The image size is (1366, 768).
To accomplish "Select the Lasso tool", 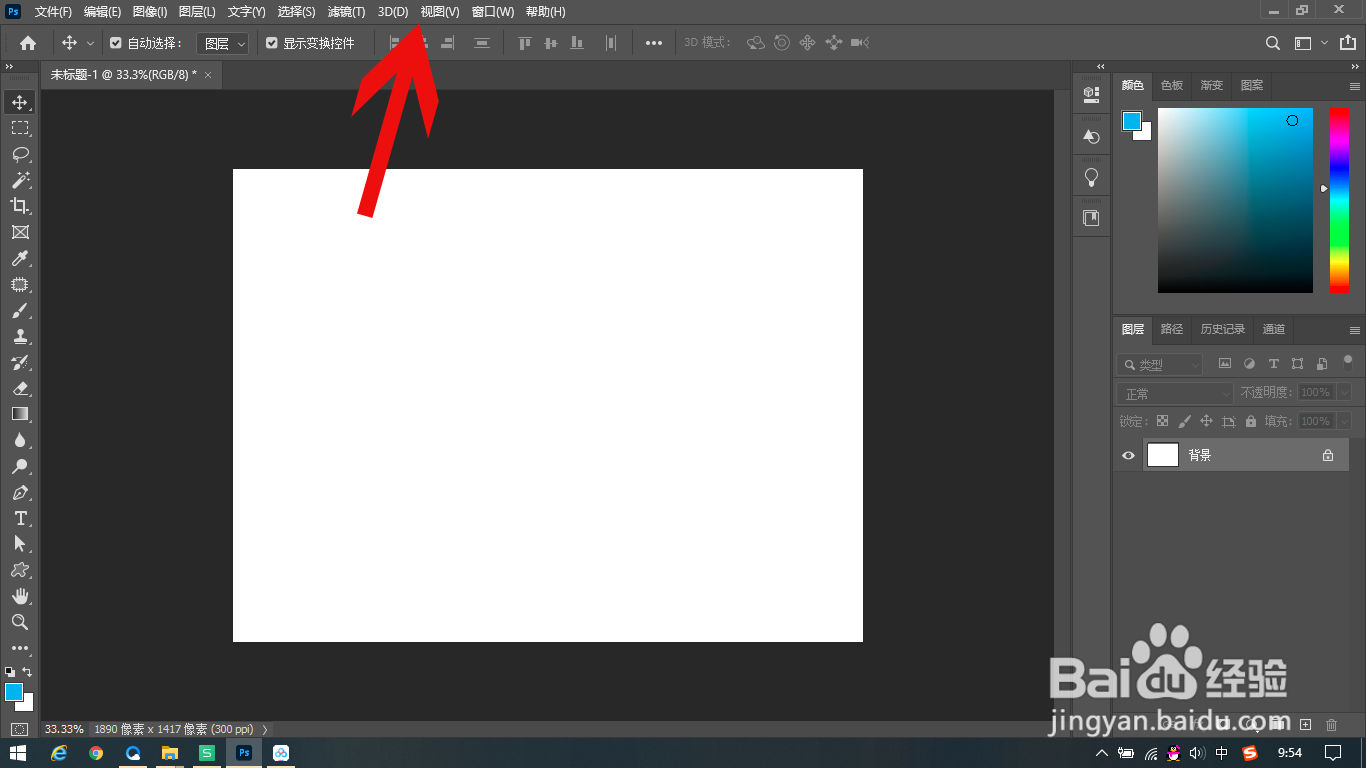I will (x=20, y=154).
